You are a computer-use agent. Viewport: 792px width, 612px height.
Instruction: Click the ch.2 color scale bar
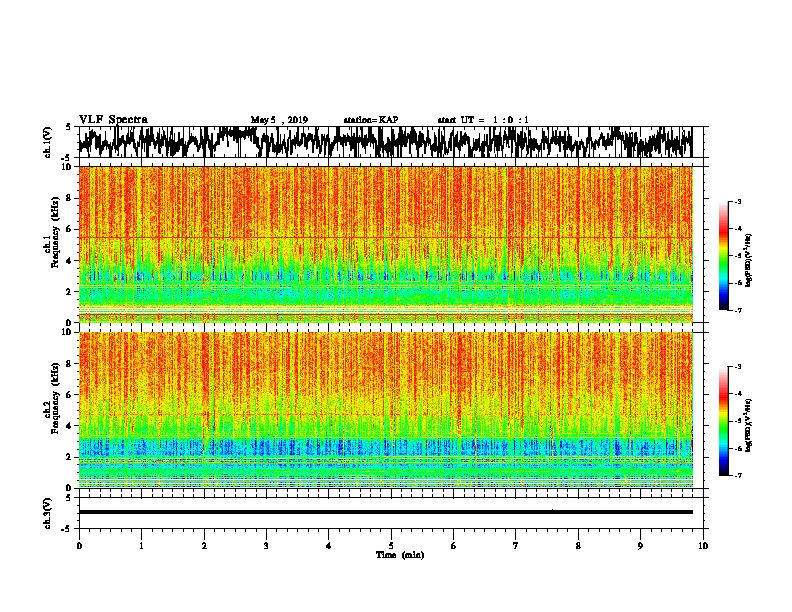pyautogui.click(x=723, y=421)
